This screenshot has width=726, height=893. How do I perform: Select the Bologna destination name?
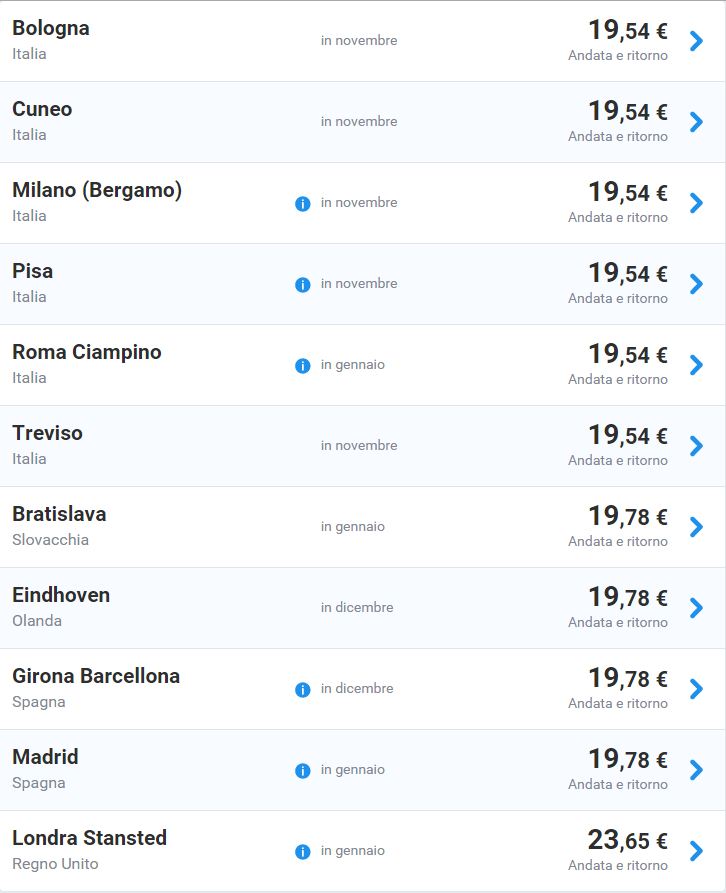[51, 28]
